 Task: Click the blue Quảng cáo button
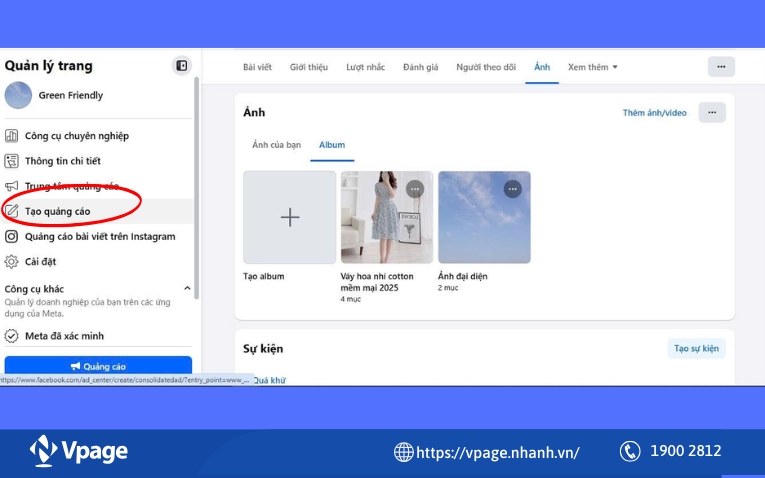tap(98, 366)
